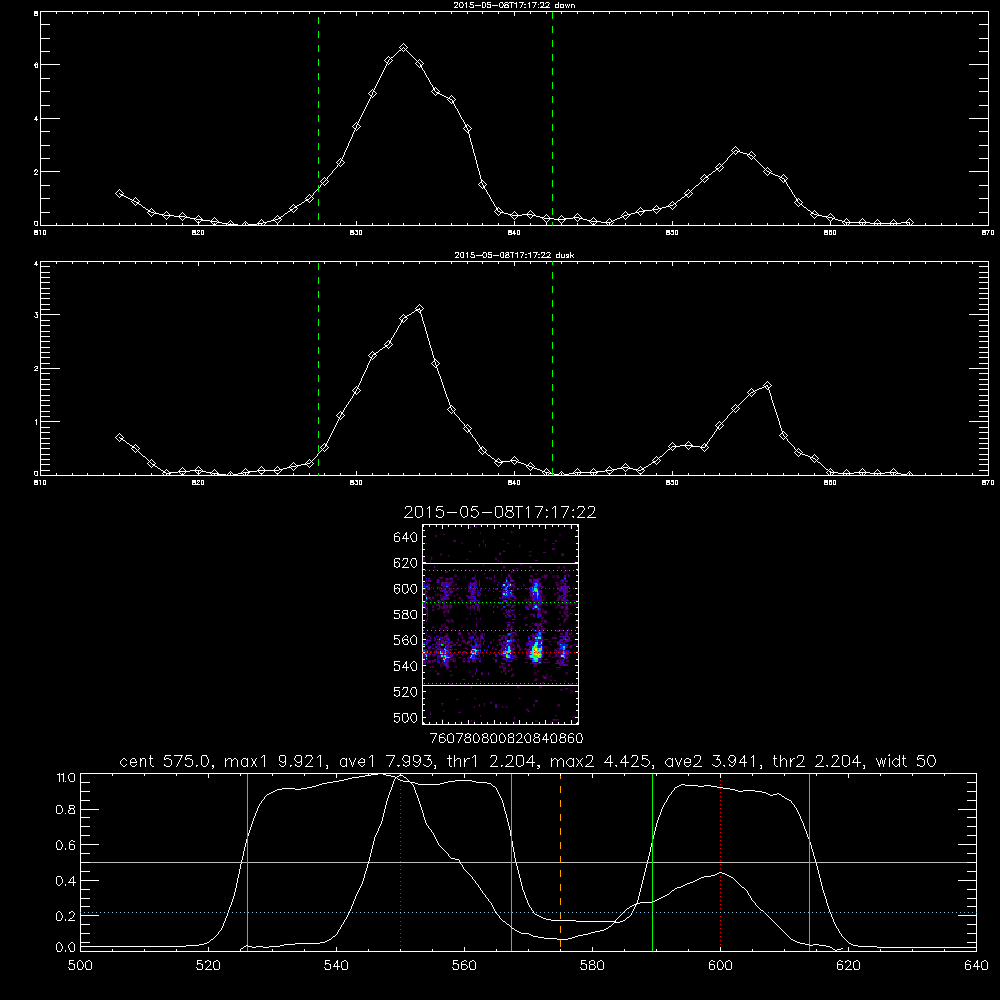This screenshot has width=1000, height=1000.
Task: Click left green dashed line in dawn plot
Action: pos(318,119)
